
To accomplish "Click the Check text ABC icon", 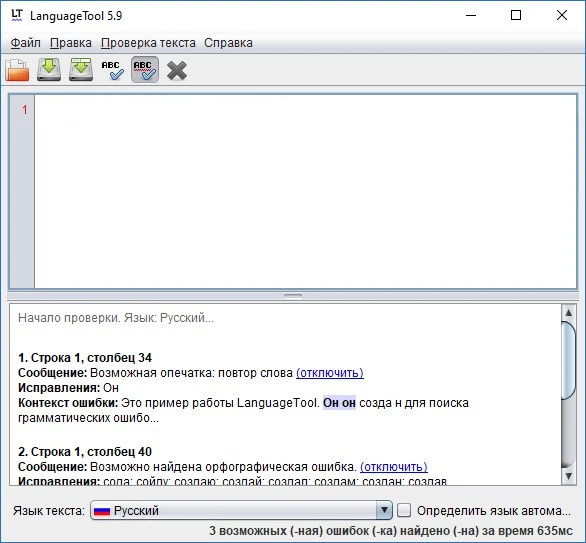I will click(x=112, y=70).
